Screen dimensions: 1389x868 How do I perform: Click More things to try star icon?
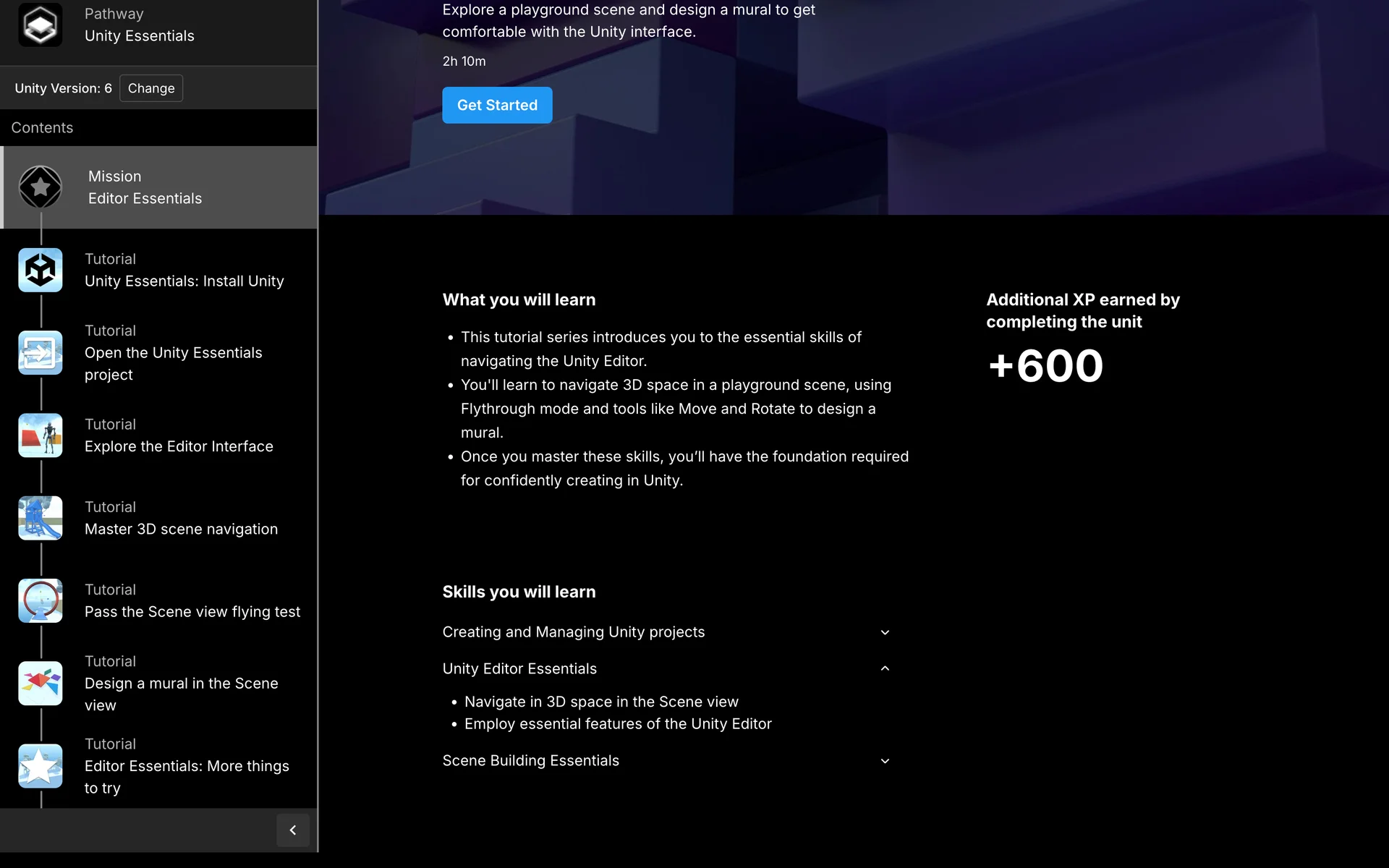(41, 766)
